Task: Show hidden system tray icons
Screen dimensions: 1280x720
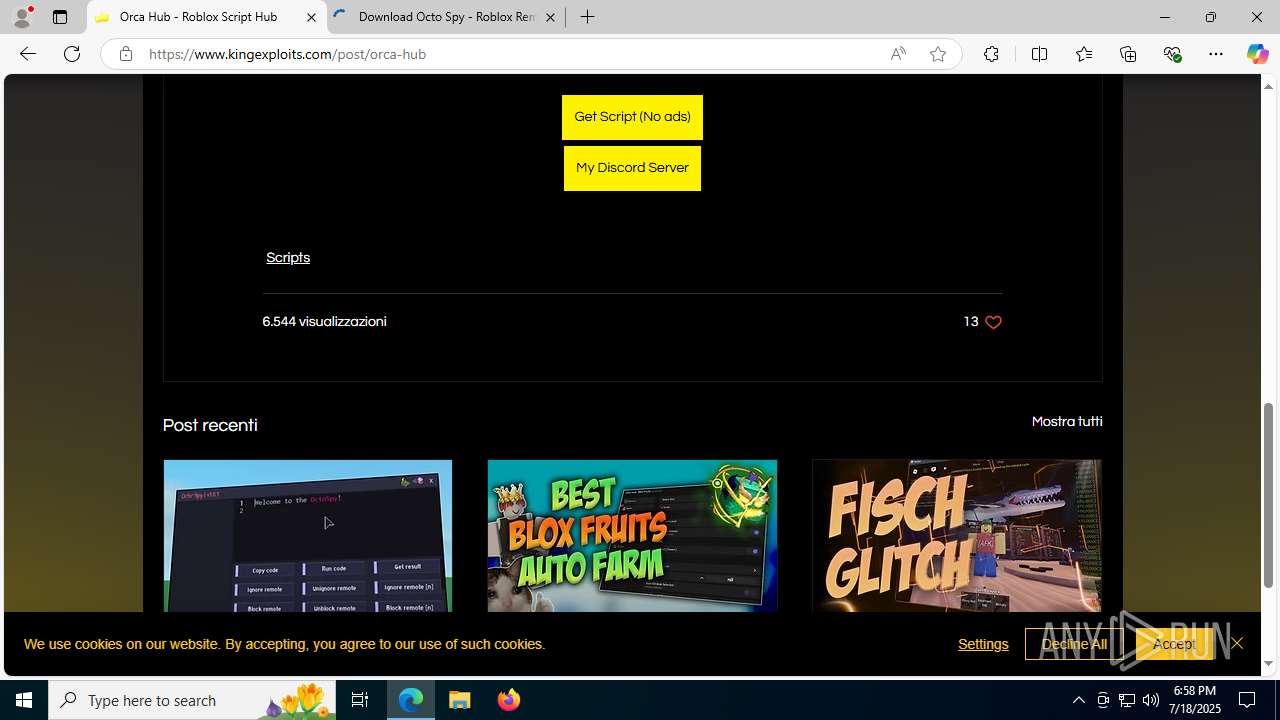Action: [1078, 700]
